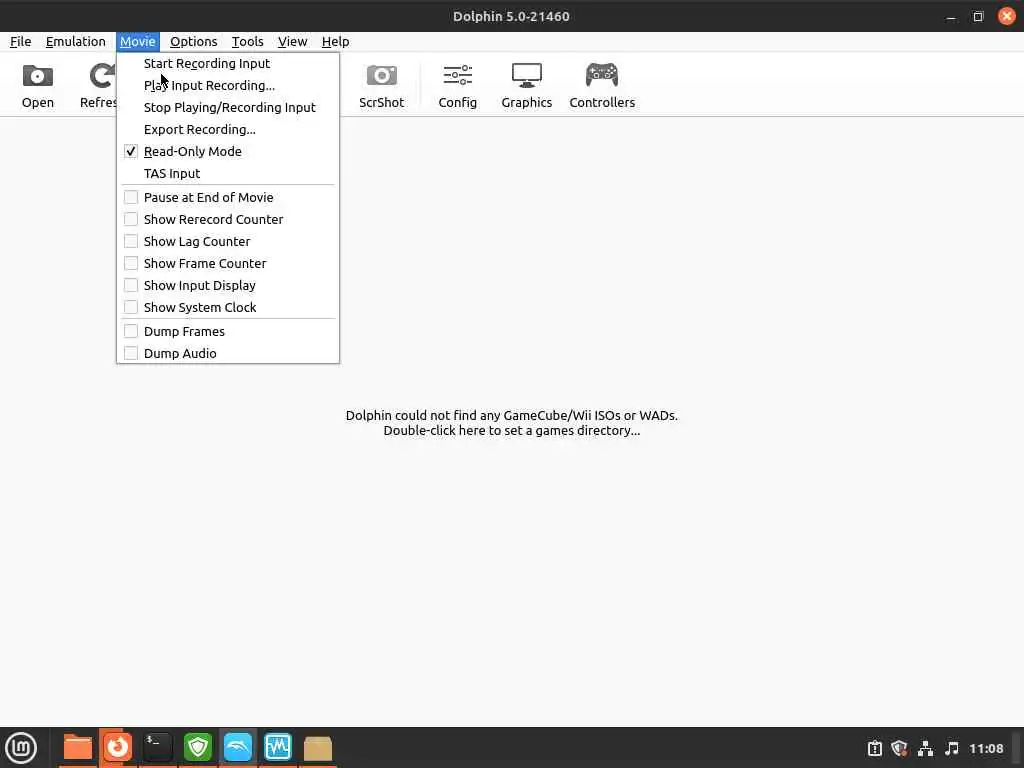This screenshot has width=1024, height=768.
Task: Choose Export Recording...
Action: pos(227,130)
